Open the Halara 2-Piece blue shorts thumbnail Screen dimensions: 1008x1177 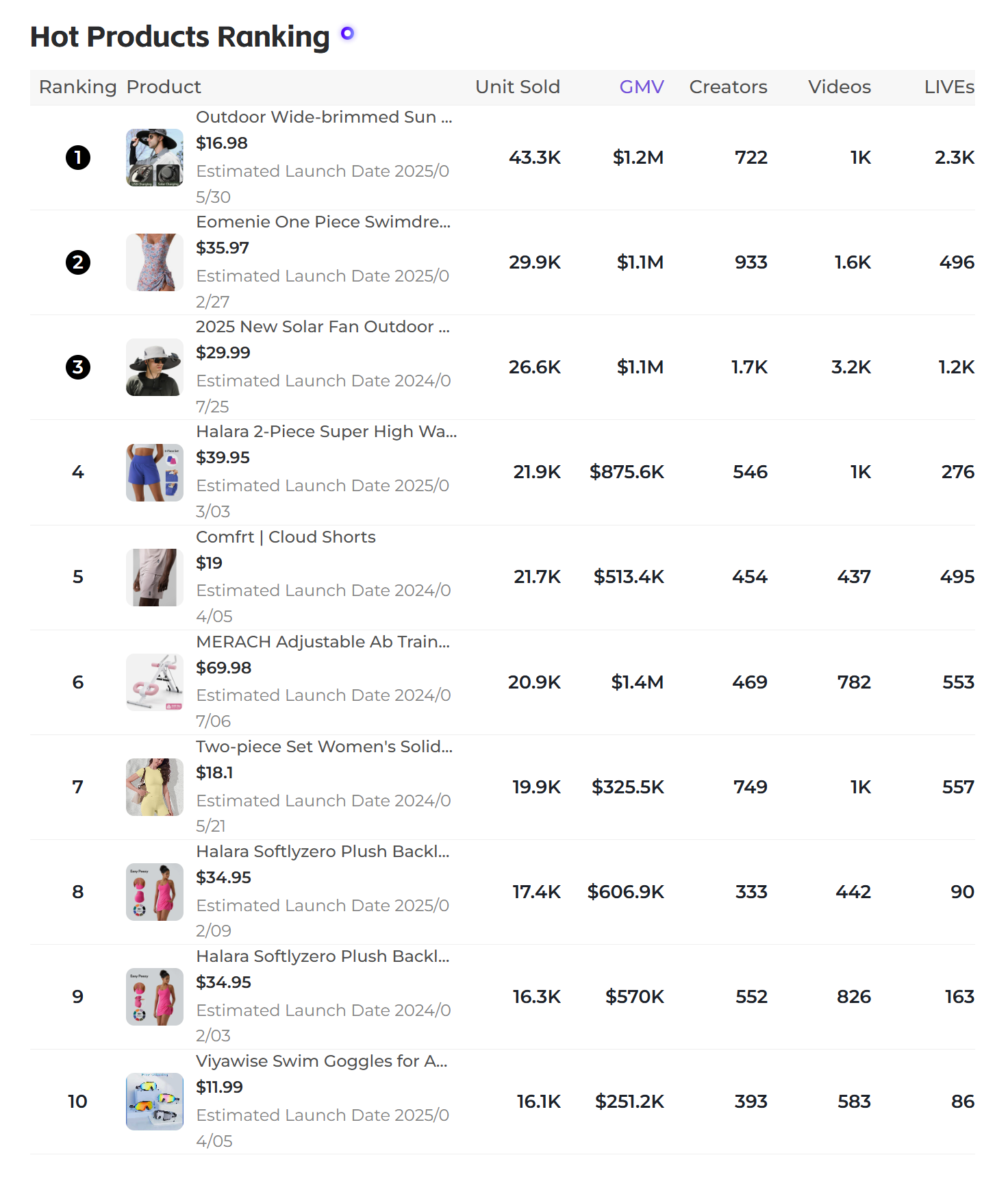coord(155,472)
